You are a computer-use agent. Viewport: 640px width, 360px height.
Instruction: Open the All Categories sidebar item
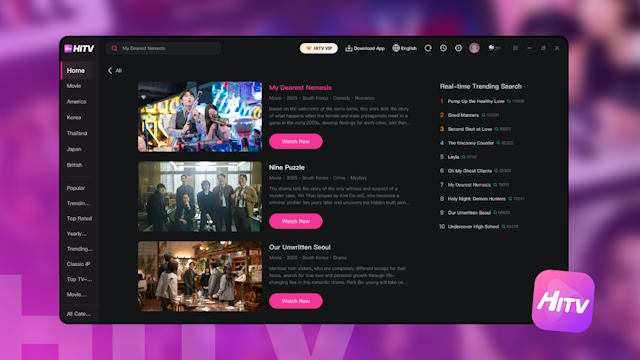(x=79, y=314)
